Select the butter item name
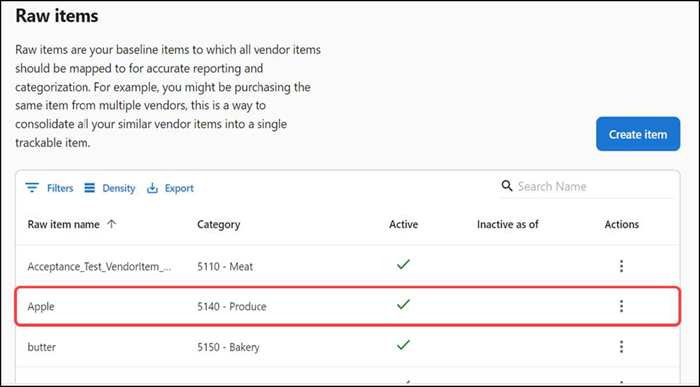Image resolution: width=700 pixels, height=387 pixels. point(42,347)
